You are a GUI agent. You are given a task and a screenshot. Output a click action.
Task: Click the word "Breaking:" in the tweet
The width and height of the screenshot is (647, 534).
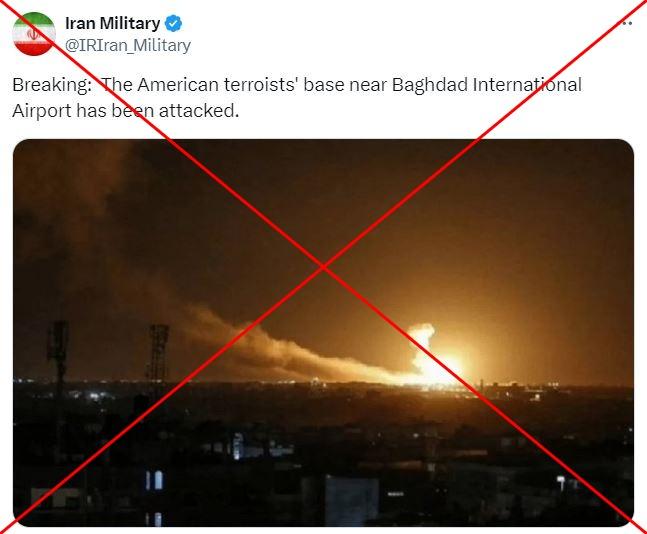(52, 85)
